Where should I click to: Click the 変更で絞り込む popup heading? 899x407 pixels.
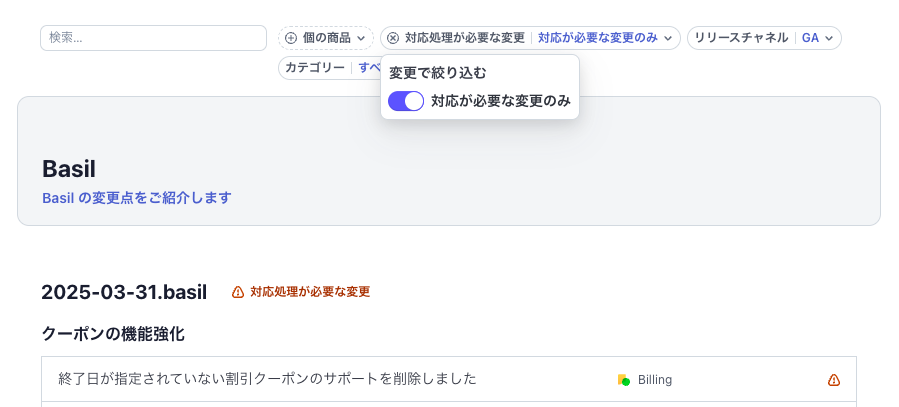point(437,73)
